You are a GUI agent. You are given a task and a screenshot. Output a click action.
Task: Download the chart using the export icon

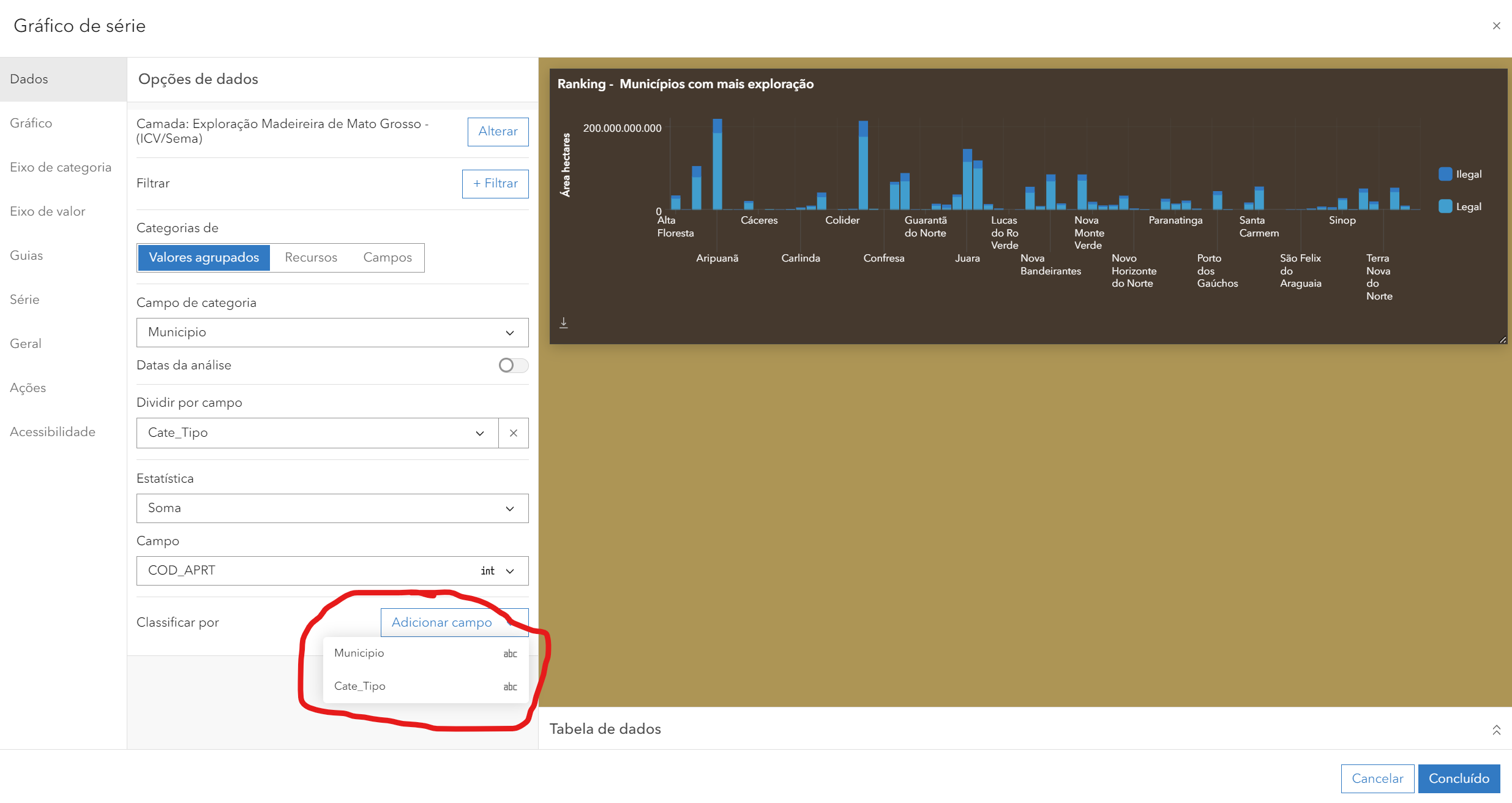[x=564, y=322]
